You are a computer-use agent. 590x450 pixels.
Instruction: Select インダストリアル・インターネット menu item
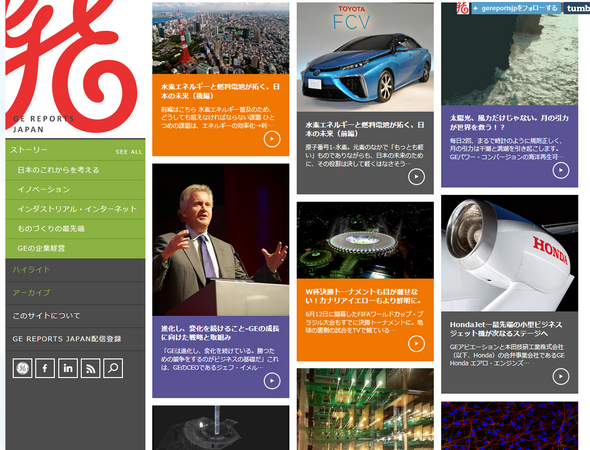[x=75, y=209]
